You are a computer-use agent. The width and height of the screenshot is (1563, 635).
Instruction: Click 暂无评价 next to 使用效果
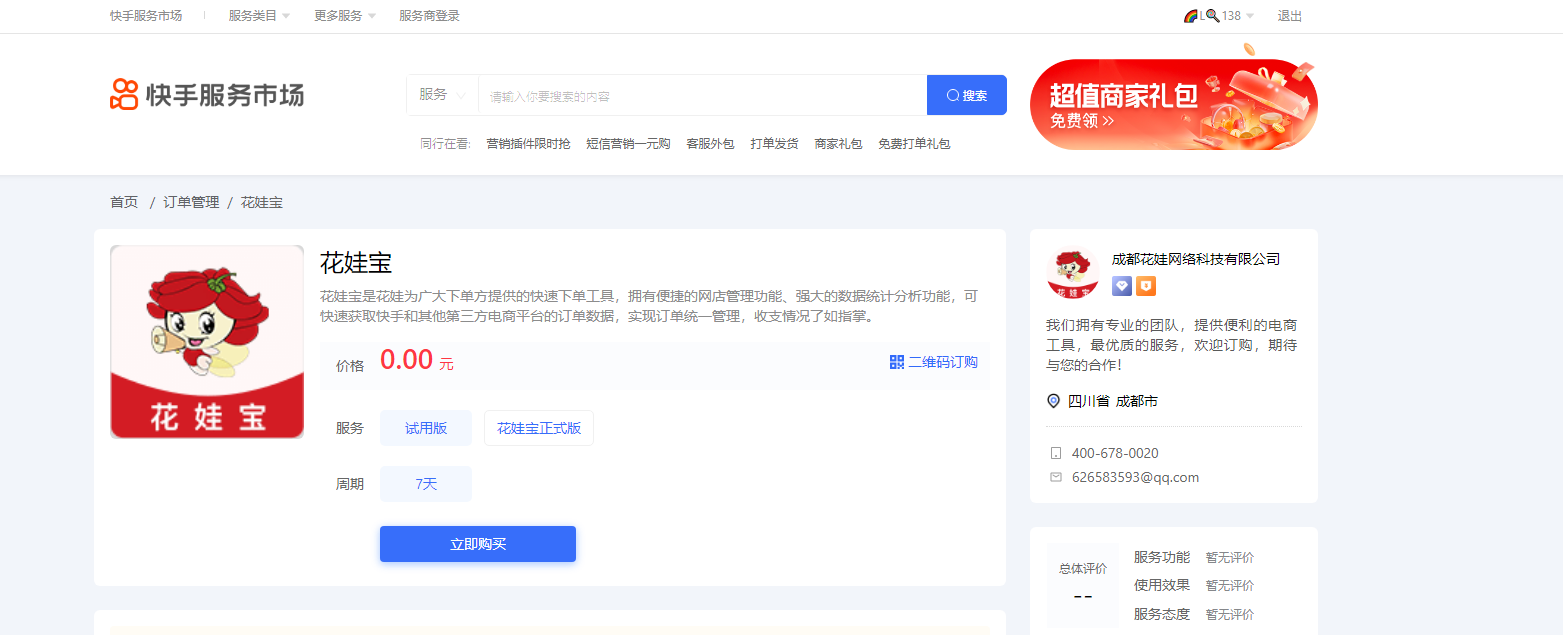(1229, 586)
